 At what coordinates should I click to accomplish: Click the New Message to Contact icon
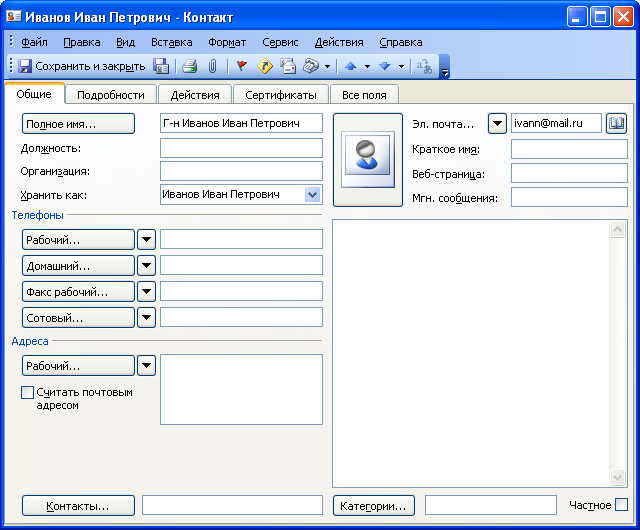(288, 66)
